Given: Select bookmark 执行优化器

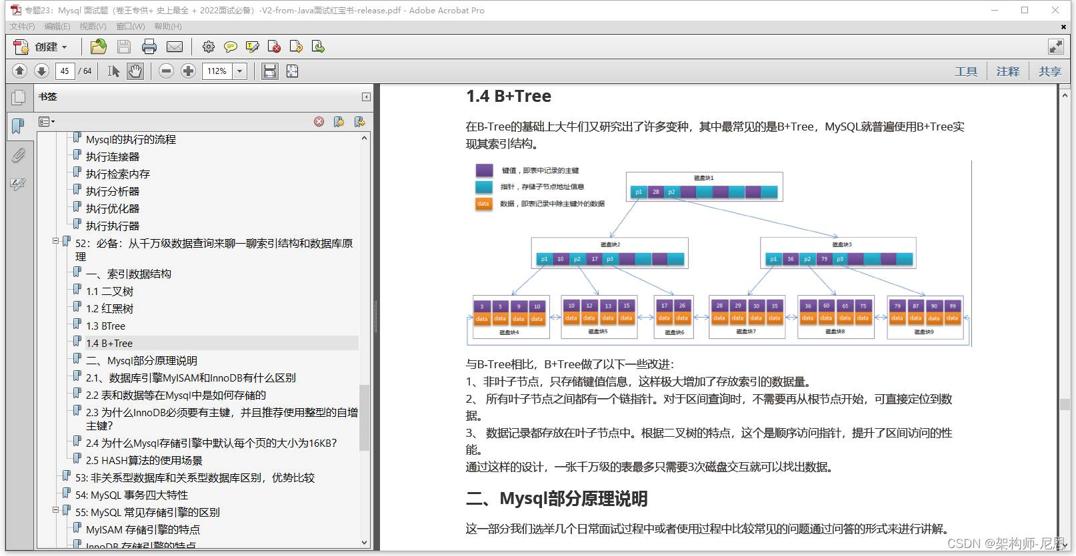Looking at the screenshot, I should point(113,209).
